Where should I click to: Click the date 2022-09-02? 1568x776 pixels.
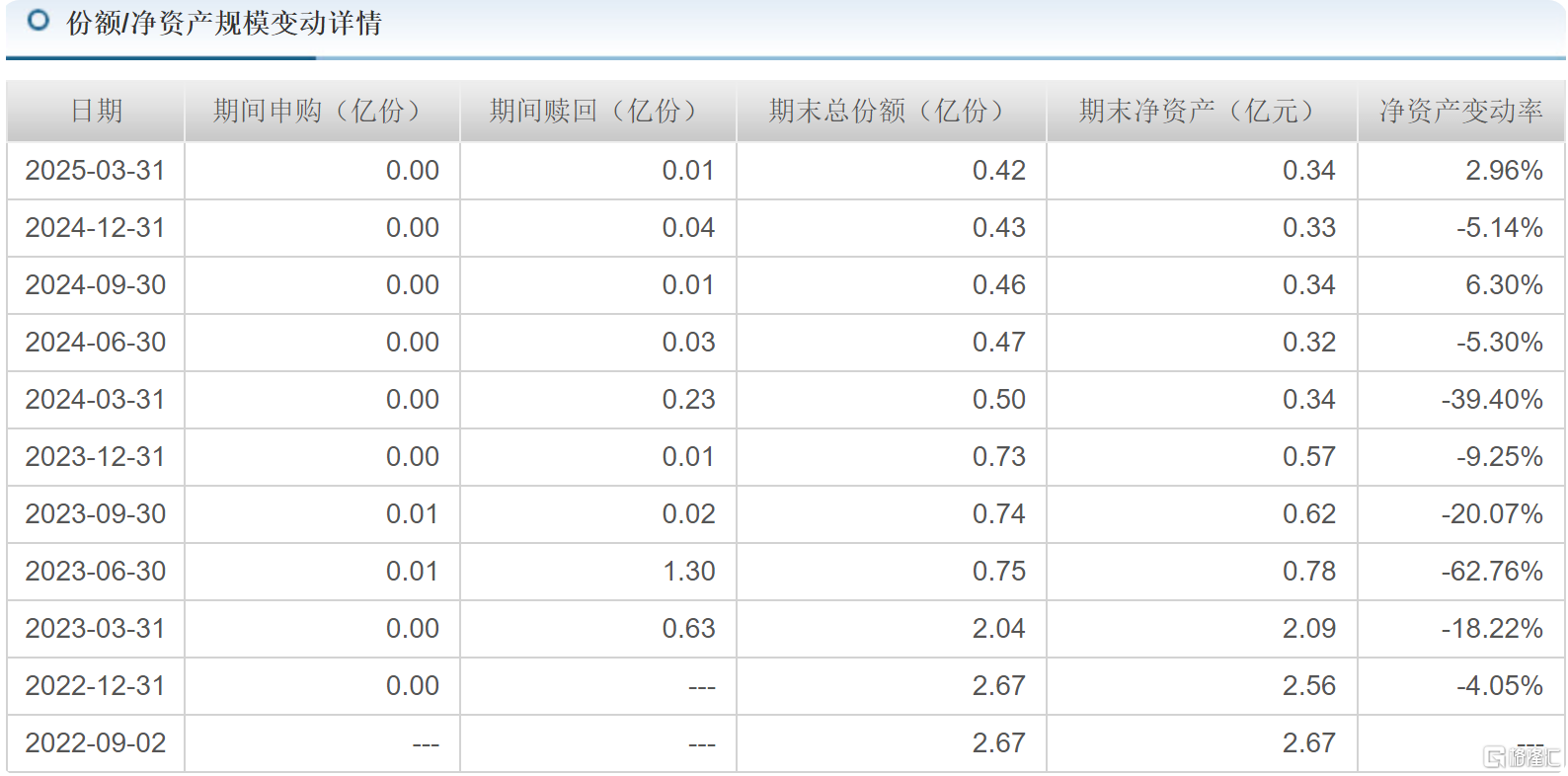click(96, 743)
